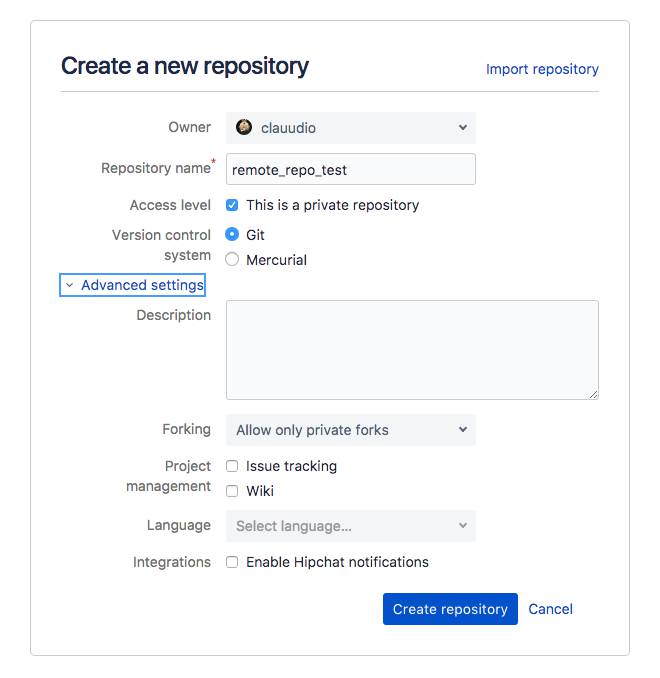Image resolution: width=660 pixels, height=678 pixels.
Task: Click the Advanced settings chevron icon
Action: [69, 285]
